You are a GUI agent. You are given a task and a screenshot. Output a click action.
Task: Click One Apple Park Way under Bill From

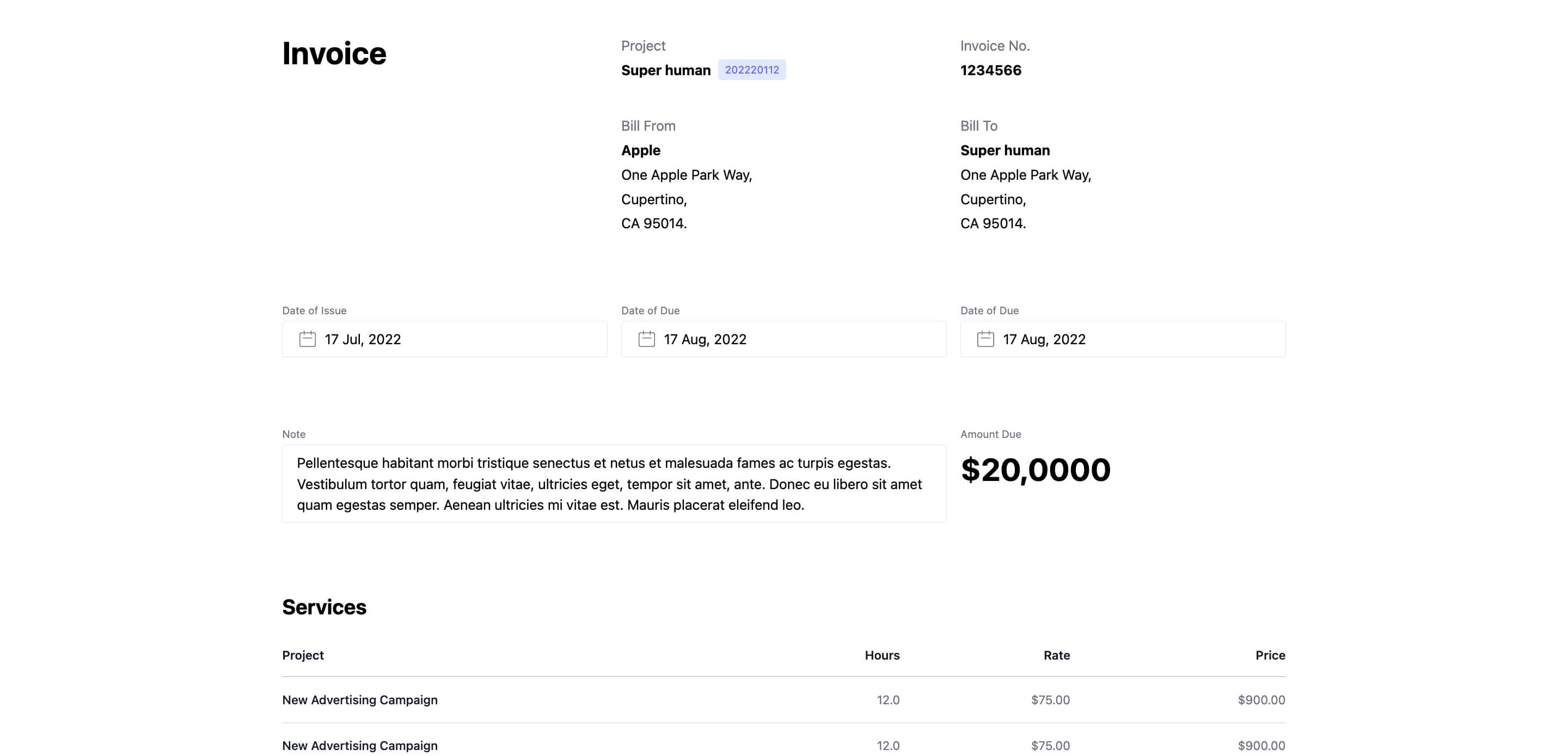click(x=687, y=175)
